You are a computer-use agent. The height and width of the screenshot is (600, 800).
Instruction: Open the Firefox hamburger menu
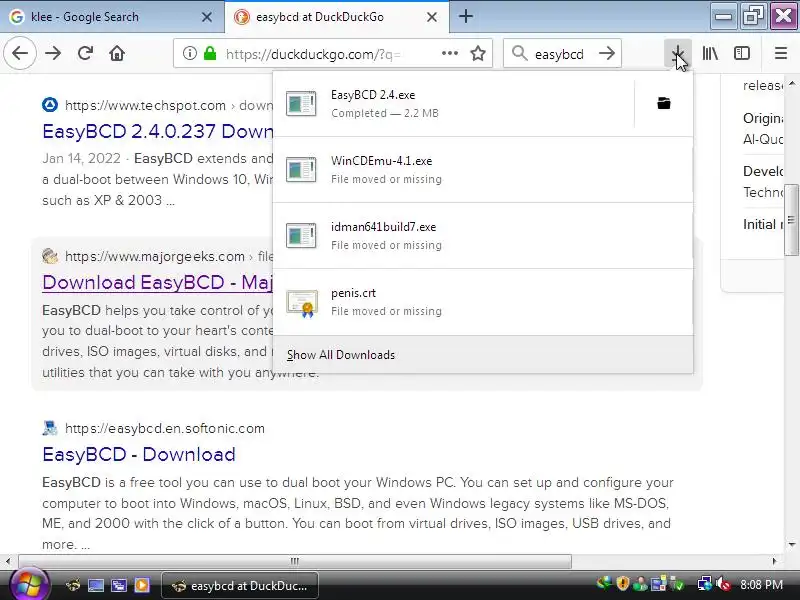pyautogui.click(x=781, y=53)
